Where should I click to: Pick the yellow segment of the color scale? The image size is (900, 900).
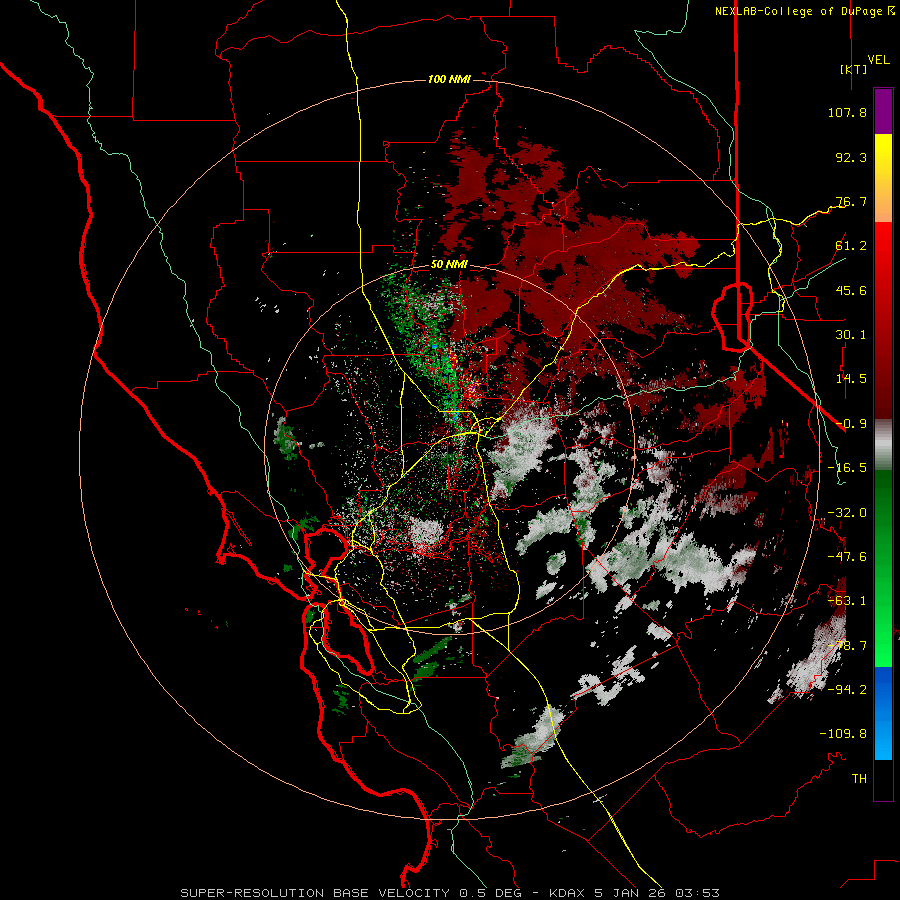point(883,158)
